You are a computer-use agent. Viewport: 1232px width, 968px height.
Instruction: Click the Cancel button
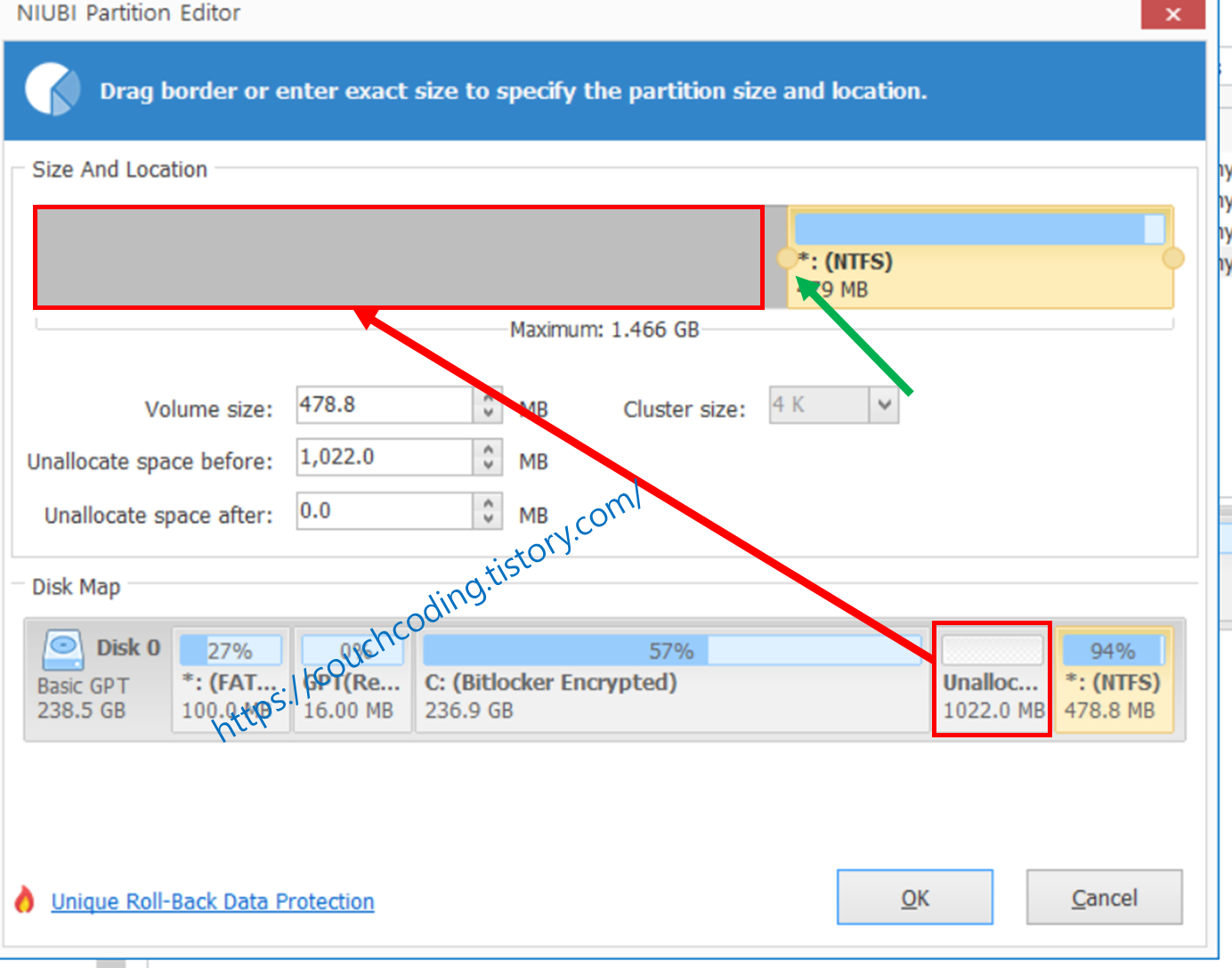click(1105, 898)
